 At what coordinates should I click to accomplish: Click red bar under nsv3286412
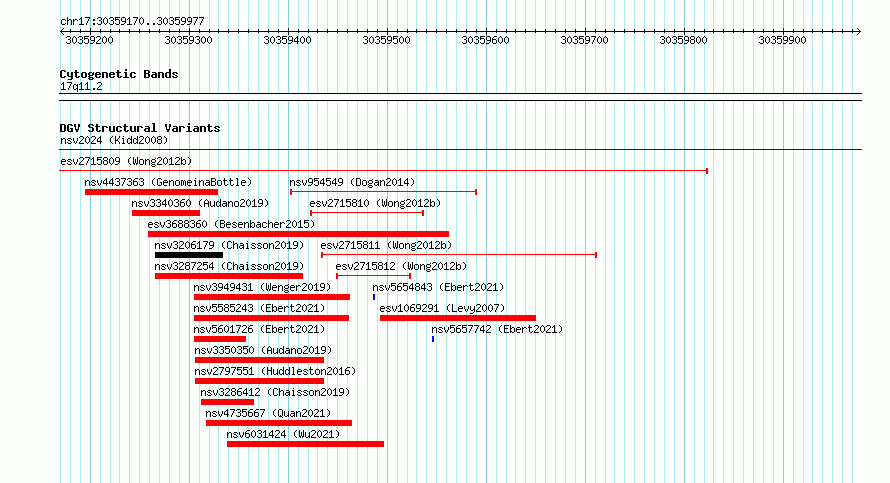coord(227,402)
